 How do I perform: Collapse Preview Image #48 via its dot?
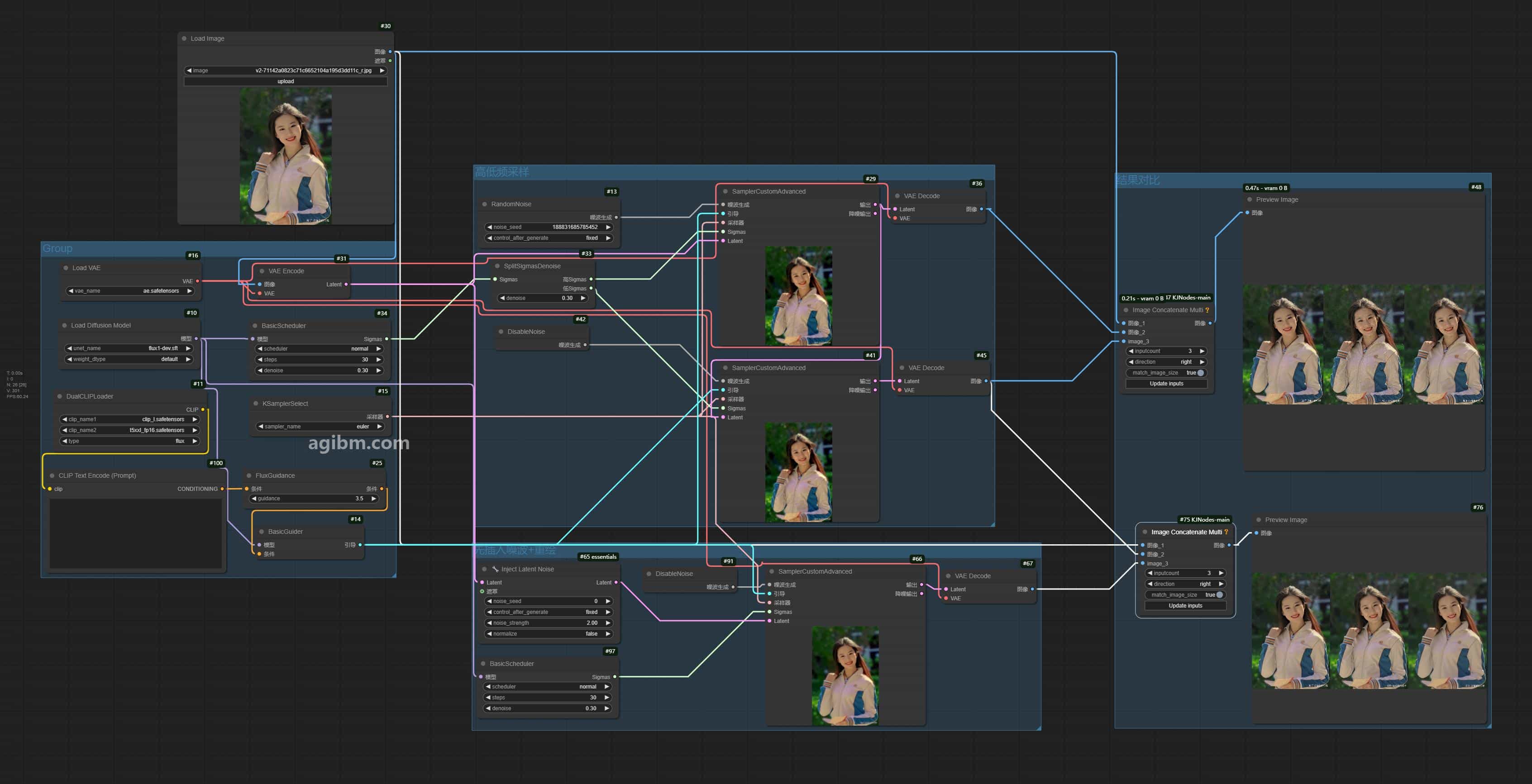[1250, 200]
